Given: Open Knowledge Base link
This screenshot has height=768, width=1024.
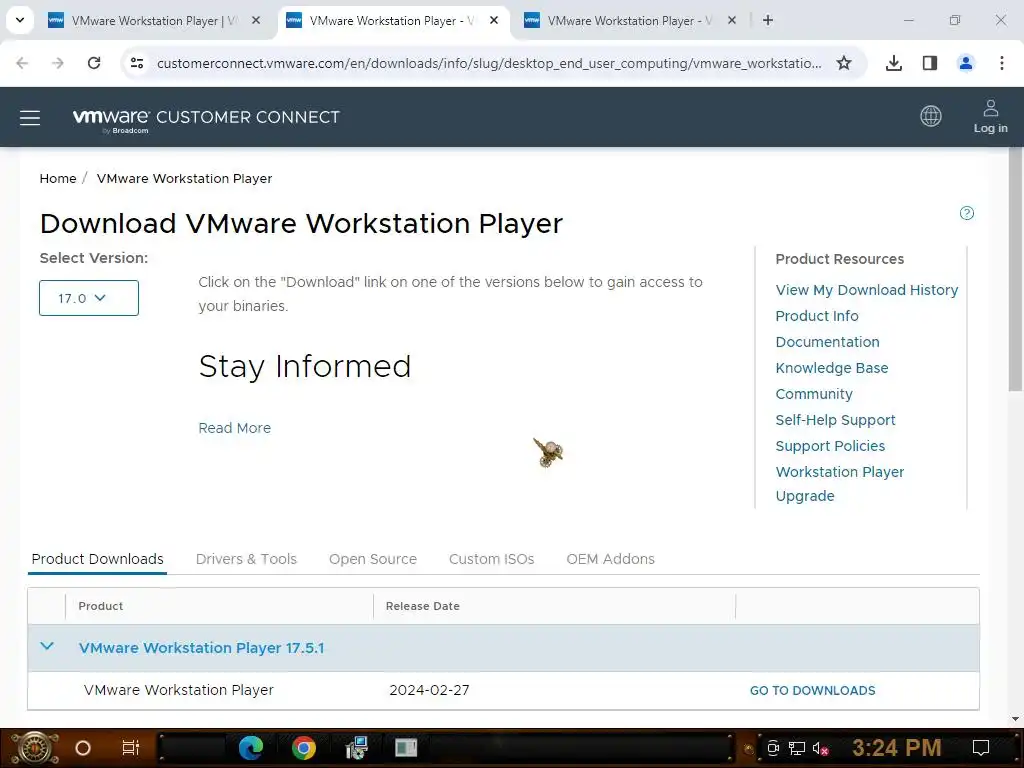Looking at the screenshot, I should pos(831,368).
